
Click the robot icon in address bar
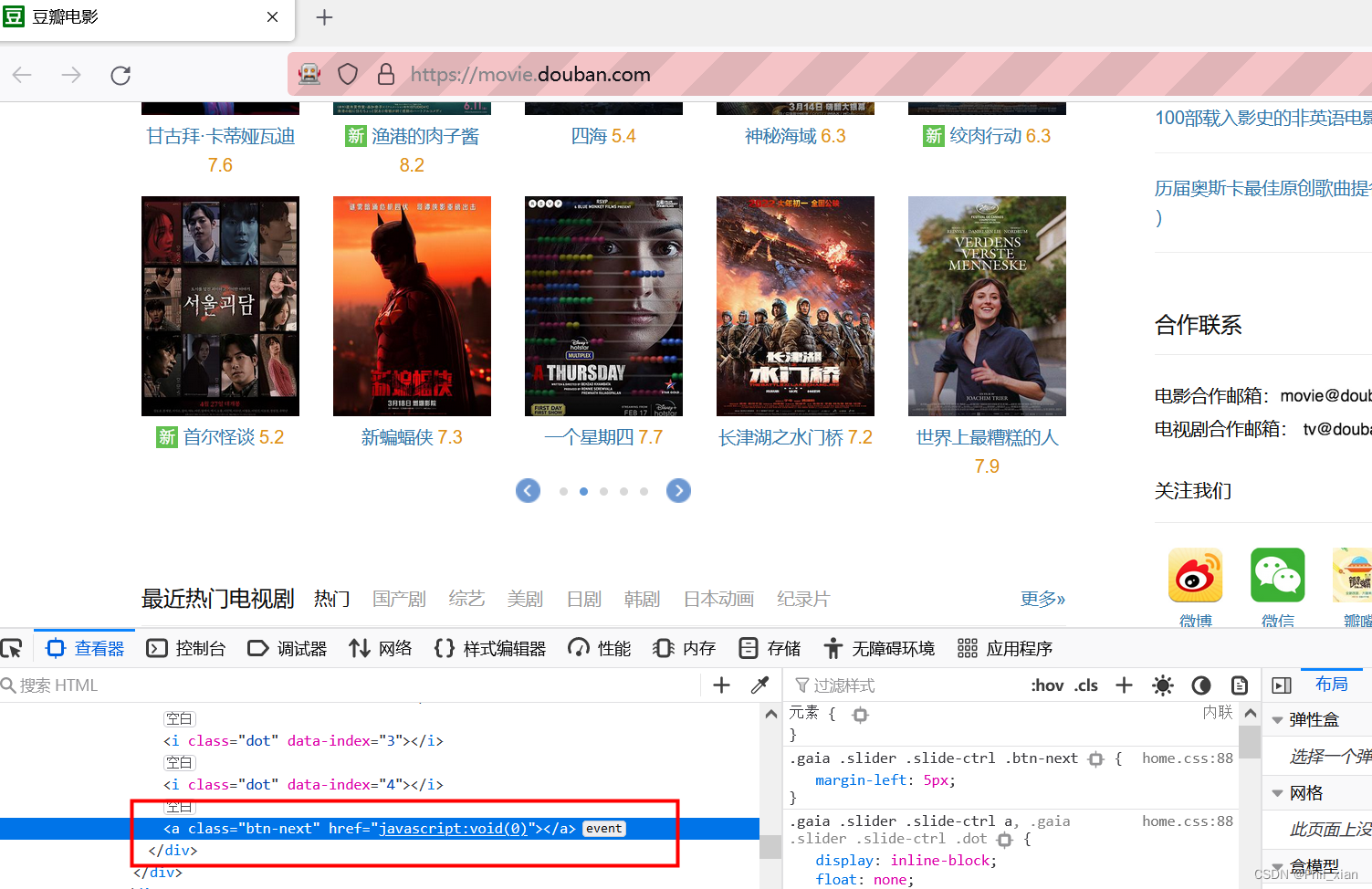pos(309,74)
